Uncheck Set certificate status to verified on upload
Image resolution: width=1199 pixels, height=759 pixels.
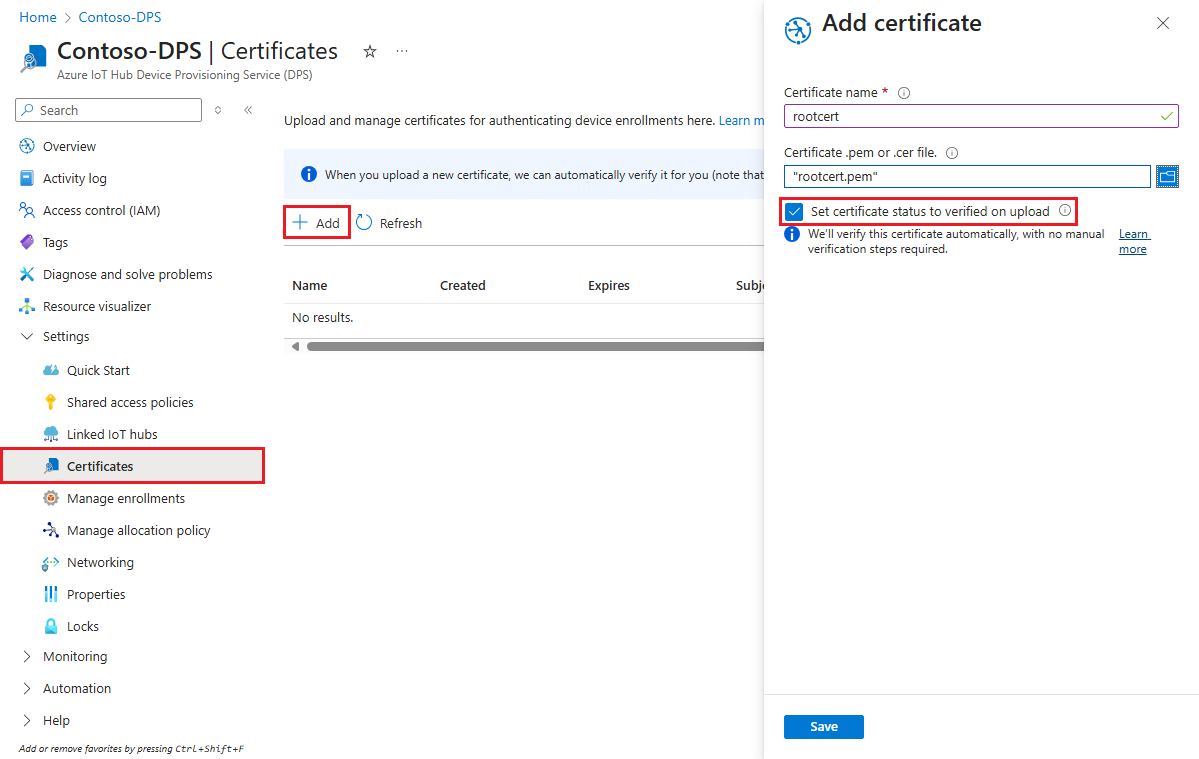(793, 211)
